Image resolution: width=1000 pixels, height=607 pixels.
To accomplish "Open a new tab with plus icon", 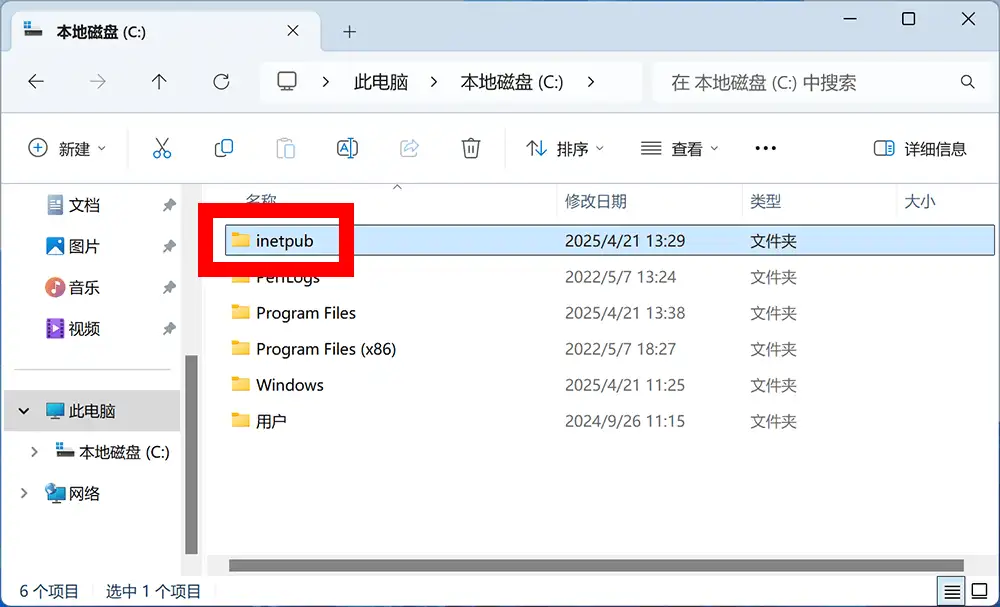I will (x=349, y=32).
